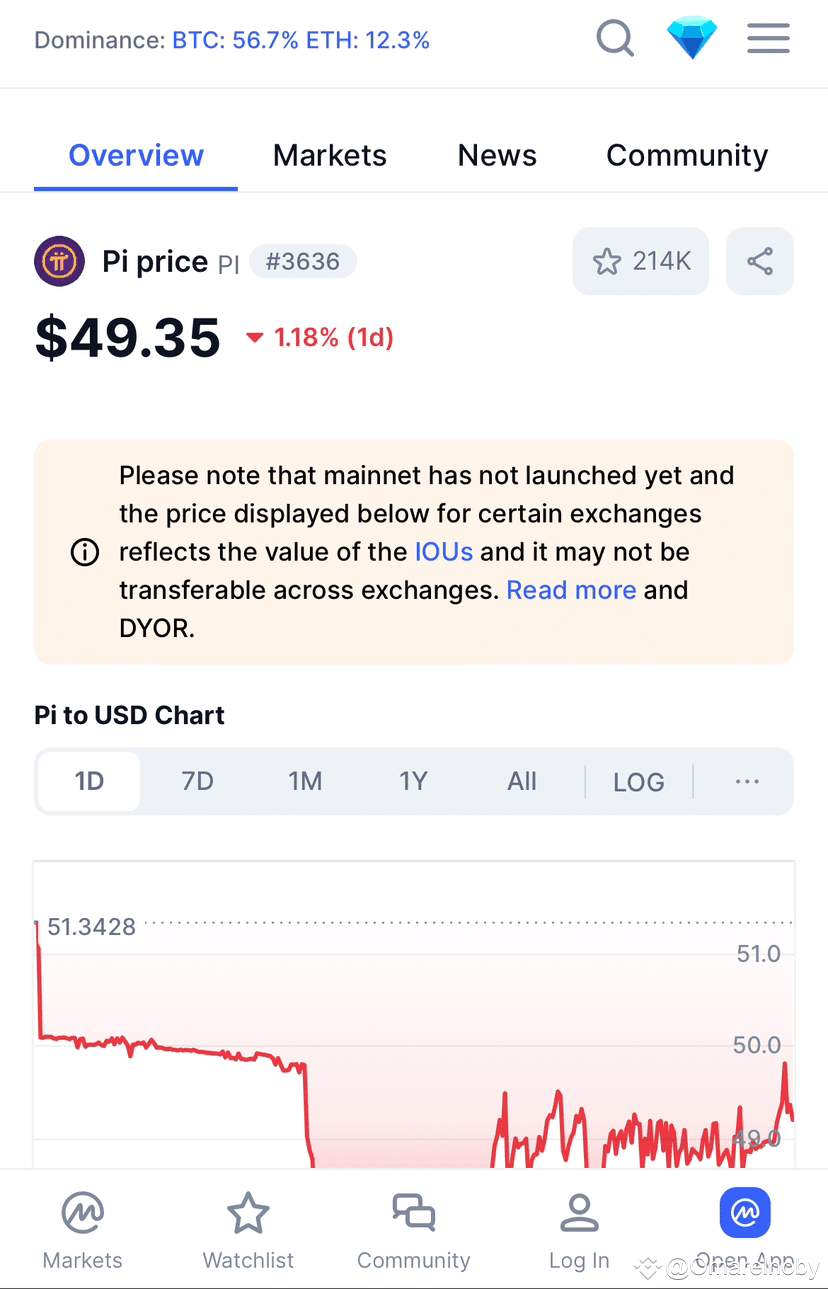The image size is (828, 1289).
Task: Follow the Read more link
Action: click(x=571, y=590)
